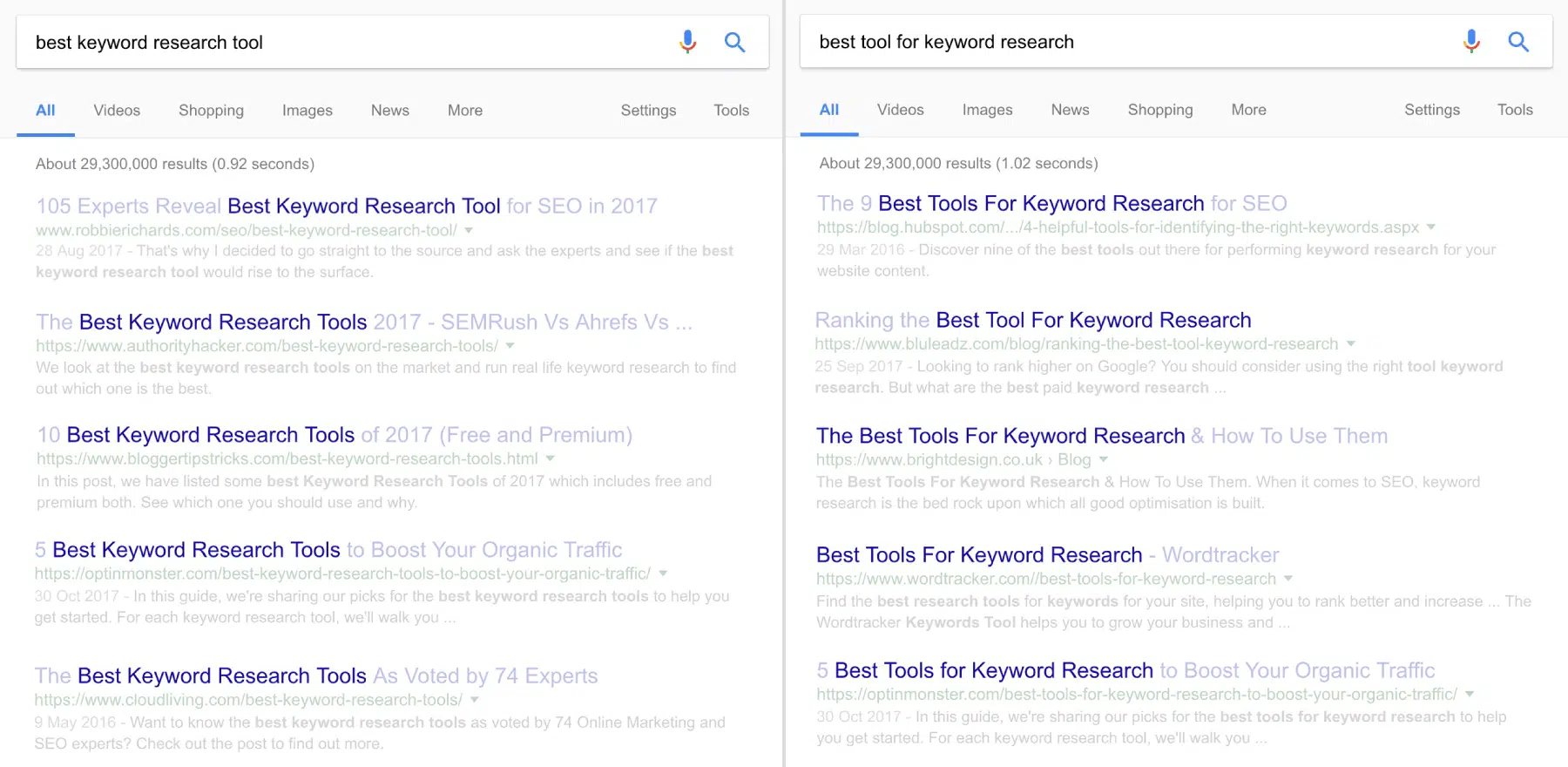The width and height of the screenshot is (1568, 767).
Task: Click the magnifier search icon in left search box
Action: point(734,42)
